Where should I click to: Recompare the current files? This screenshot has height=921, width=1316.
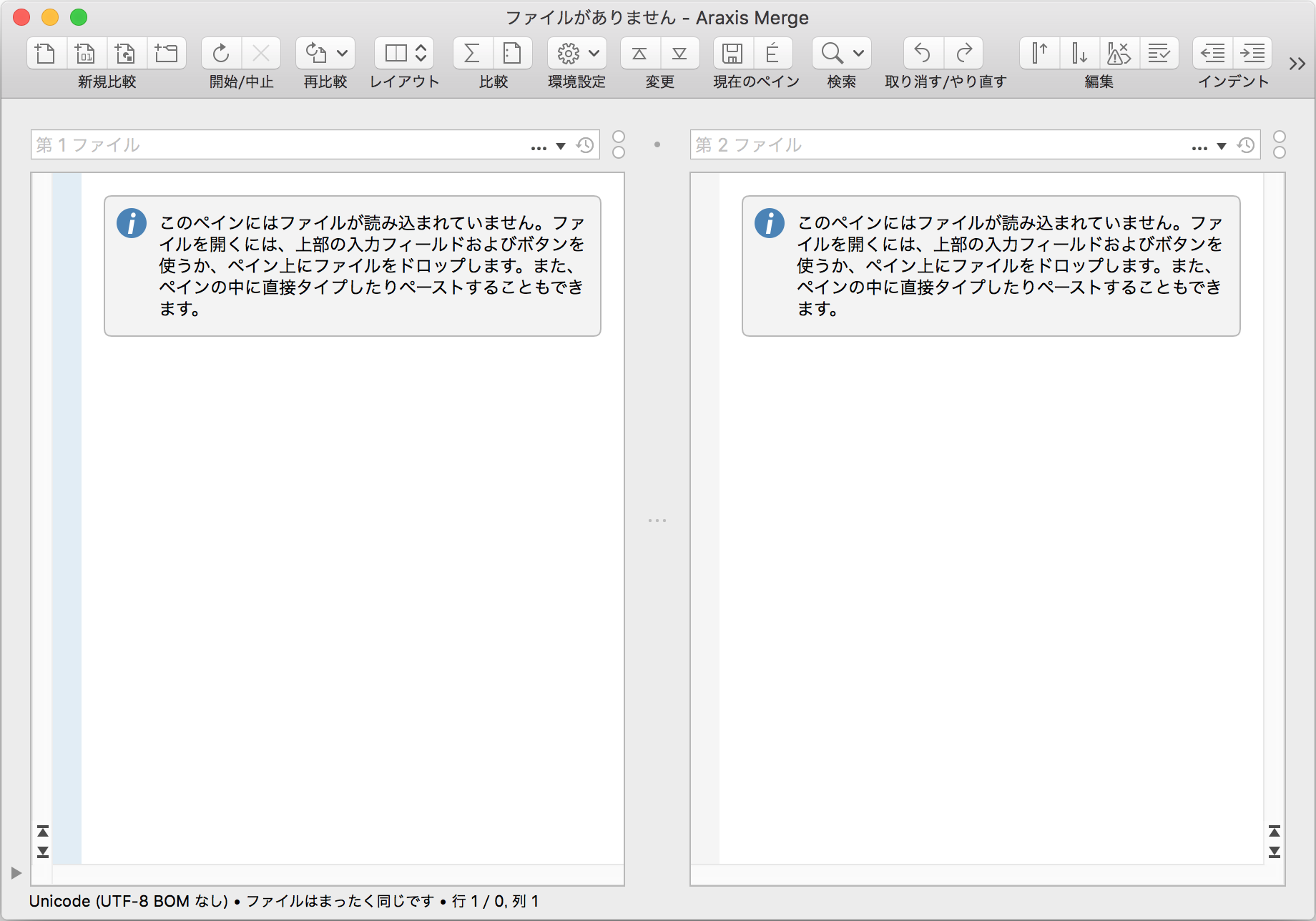point(315,52)
